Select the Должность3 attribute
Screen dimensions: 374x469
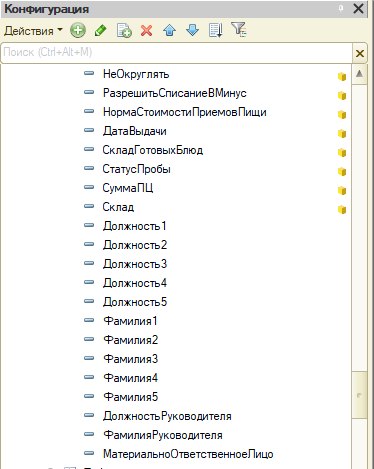tap(135, 264)
